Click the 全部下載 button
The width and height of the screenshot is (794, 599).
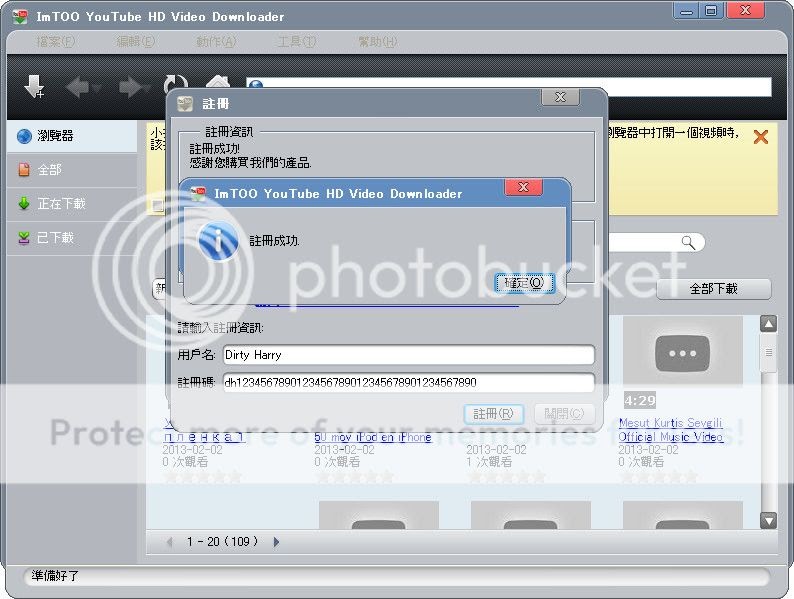[x=713, y=289]
